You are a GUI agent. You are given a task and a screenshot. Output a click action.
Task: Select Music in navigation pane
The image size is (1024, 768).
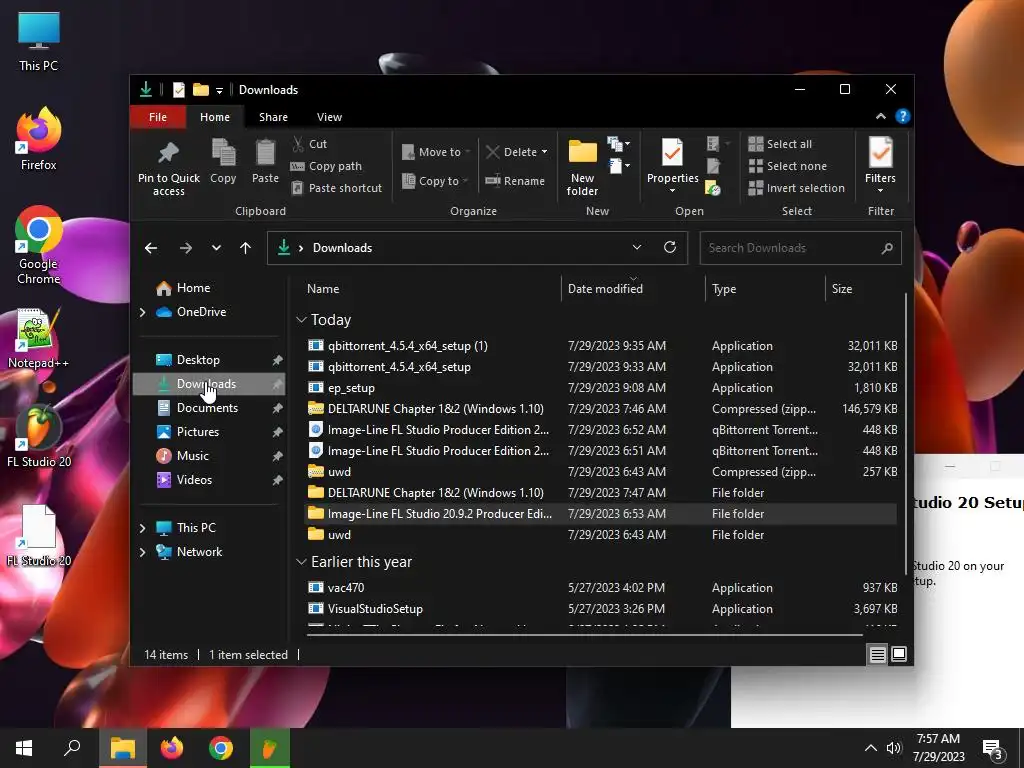[x=193, y=456]
